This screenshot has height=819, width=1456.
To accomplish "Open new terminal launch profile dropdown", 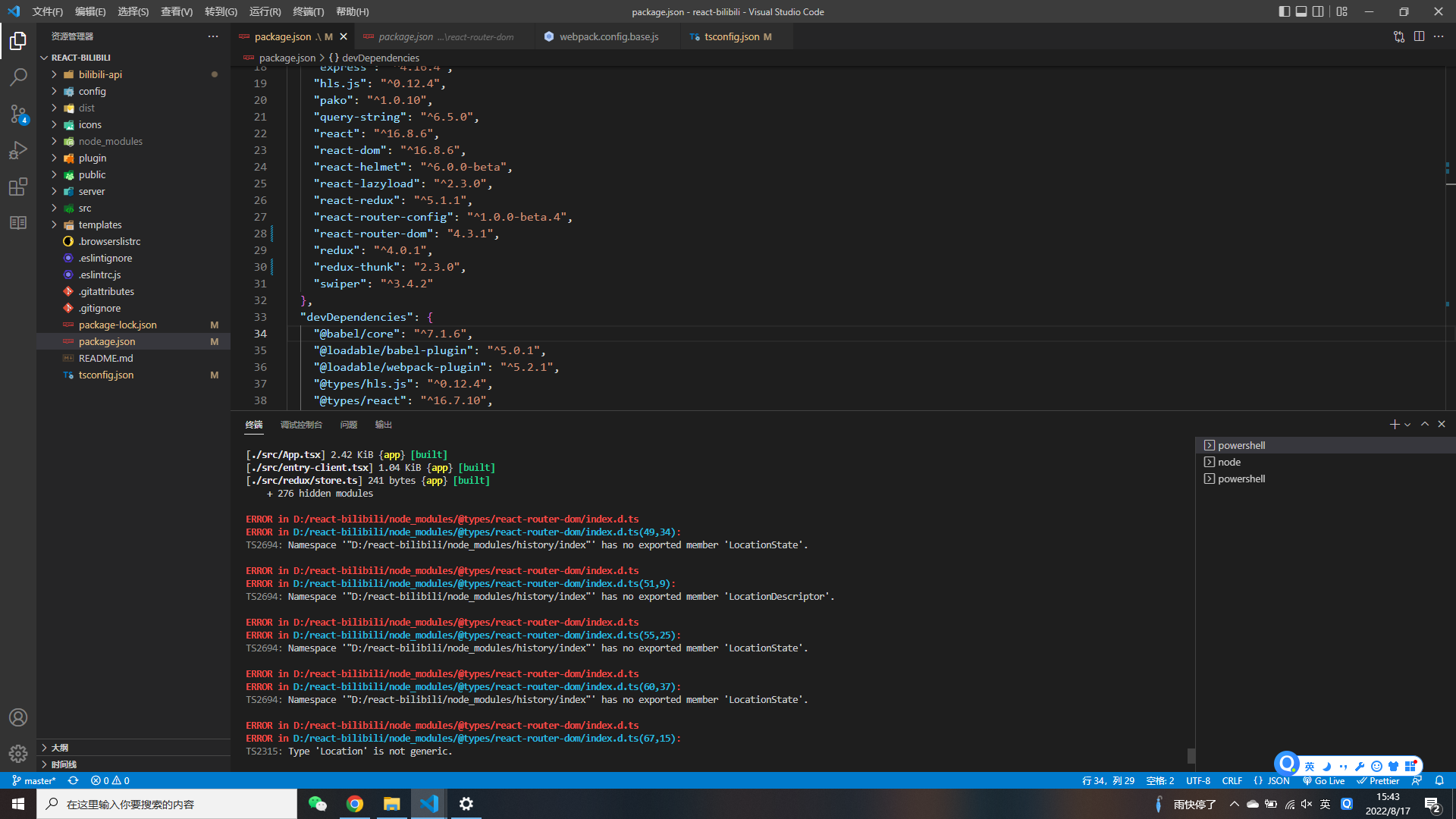I will (x=1407, y=425).
